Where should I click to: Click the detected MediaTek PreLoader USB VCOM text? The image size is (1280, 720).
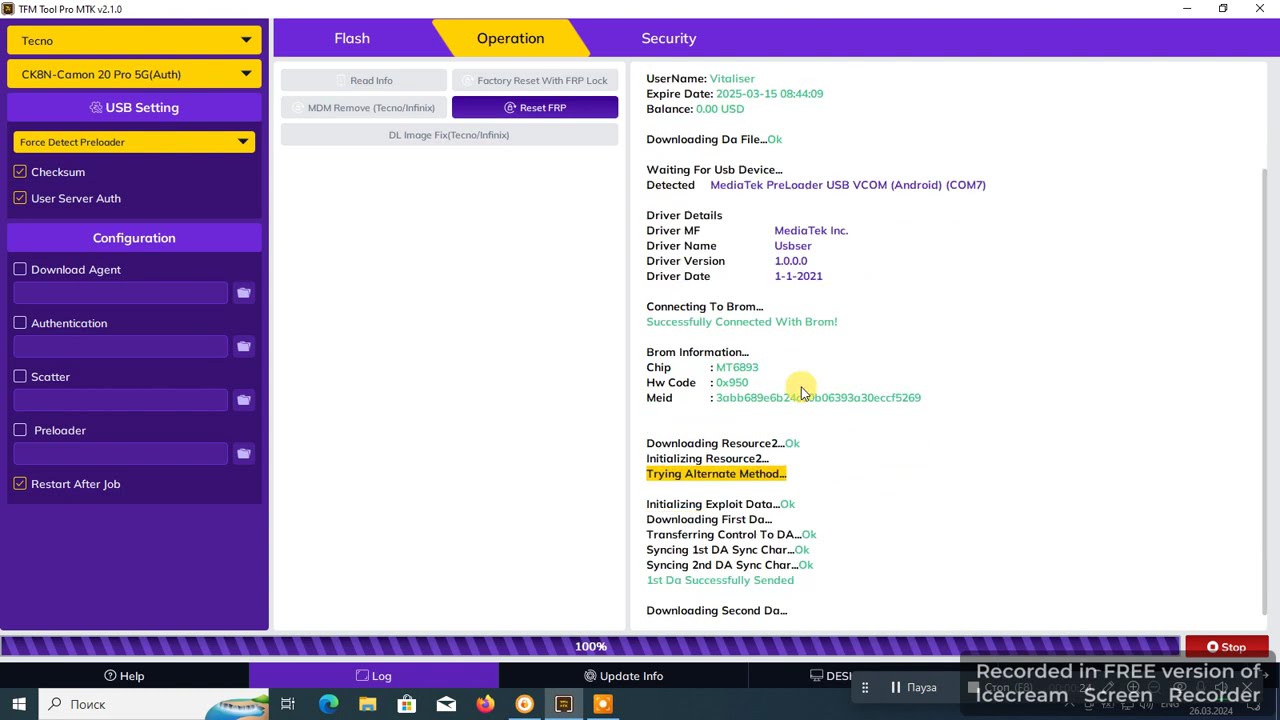pos(848,185)
